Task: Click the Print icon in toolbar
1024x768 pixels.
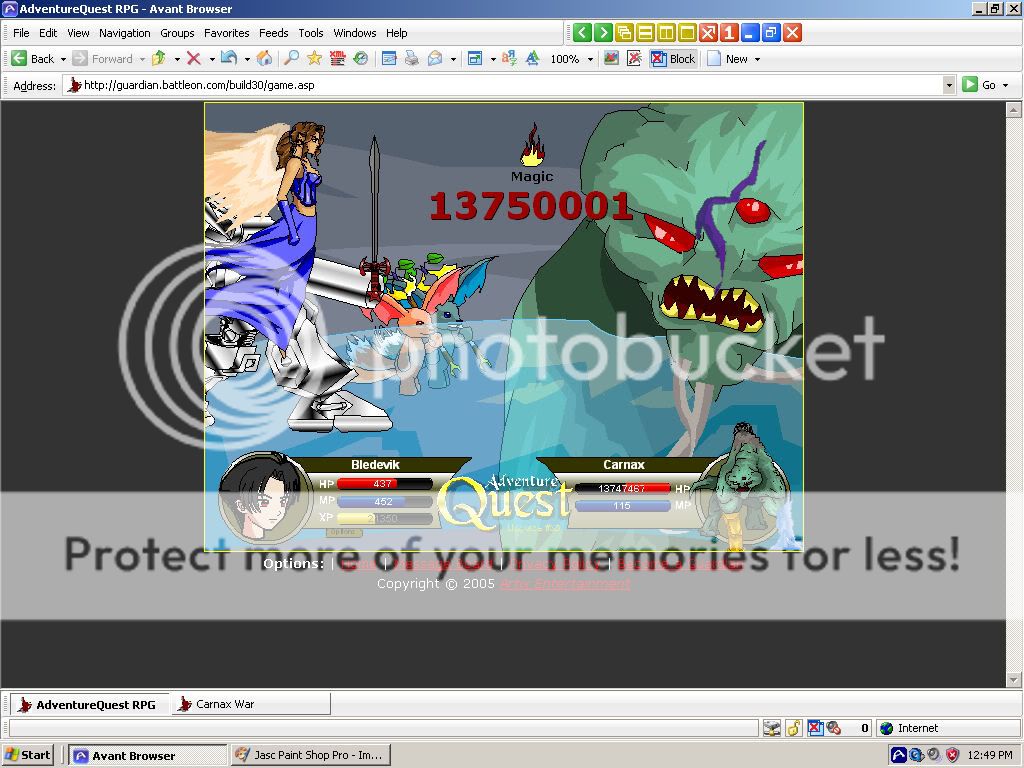Action: point(411,59)
